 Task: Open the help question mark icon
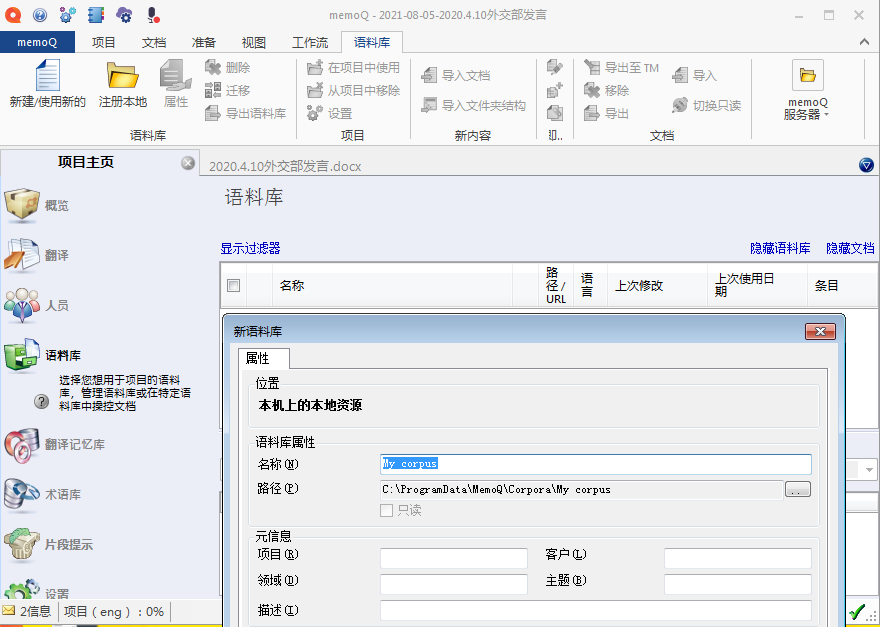39,15
